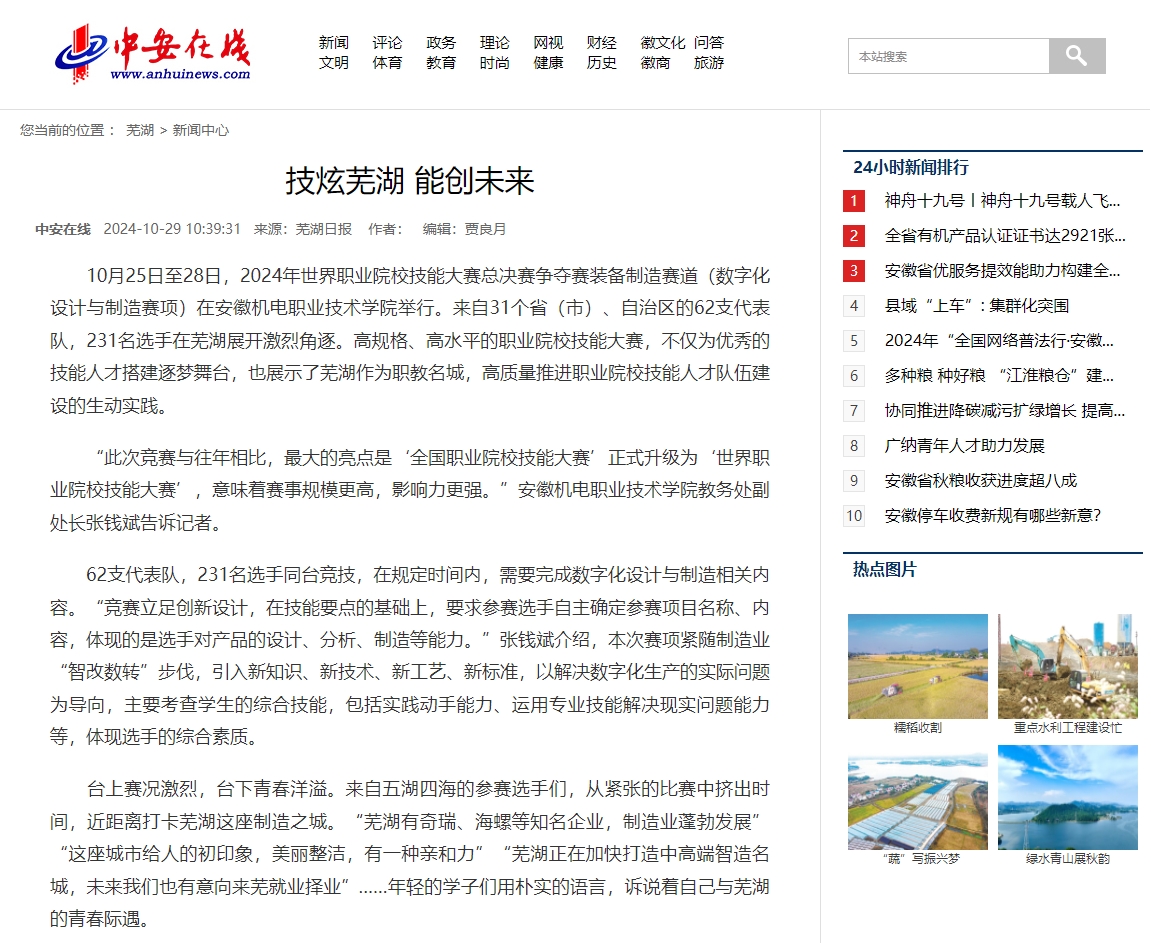
Task: Go to 徽文化 in the navigation
Action: [662, 43]
